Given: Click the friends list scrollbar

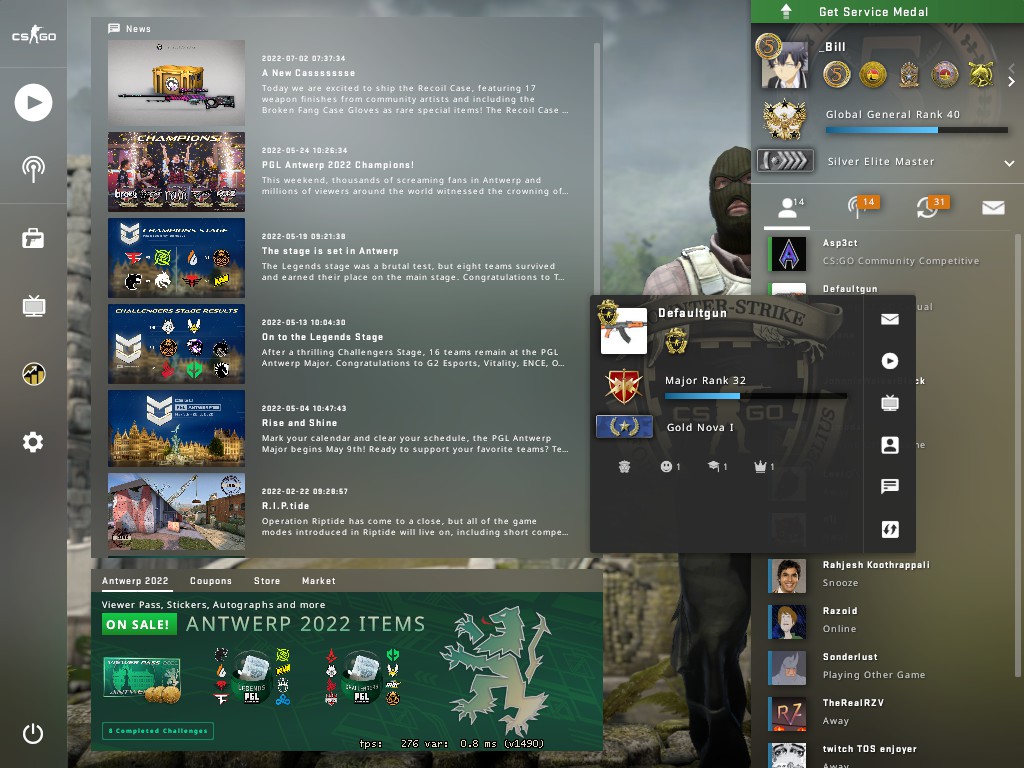Looking at the screenshot, I should click(1018, 455).
